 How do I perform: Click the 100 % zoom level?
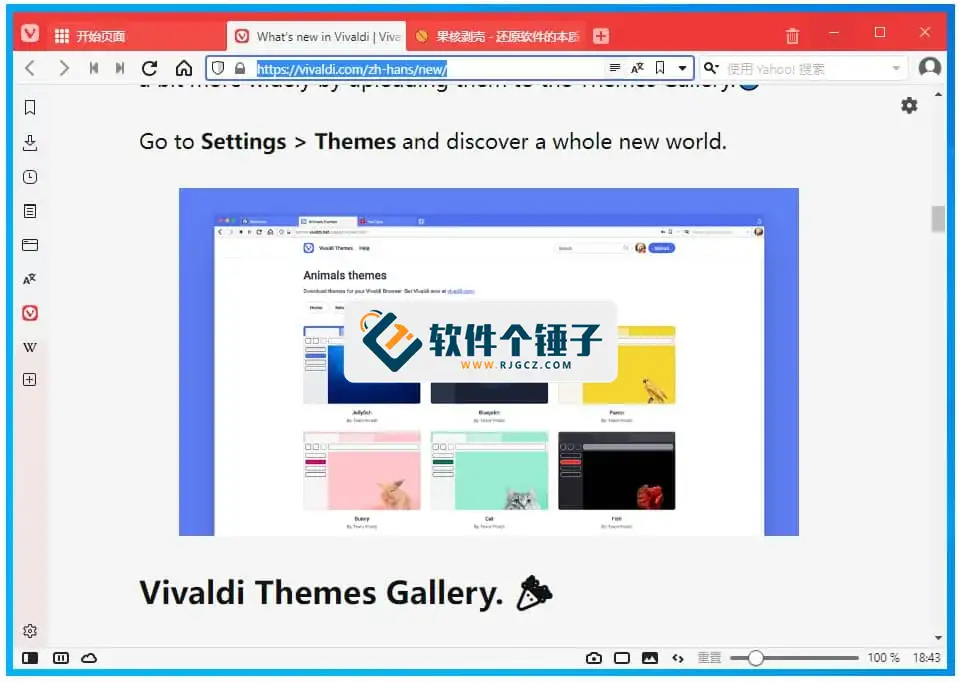[883, 657]
